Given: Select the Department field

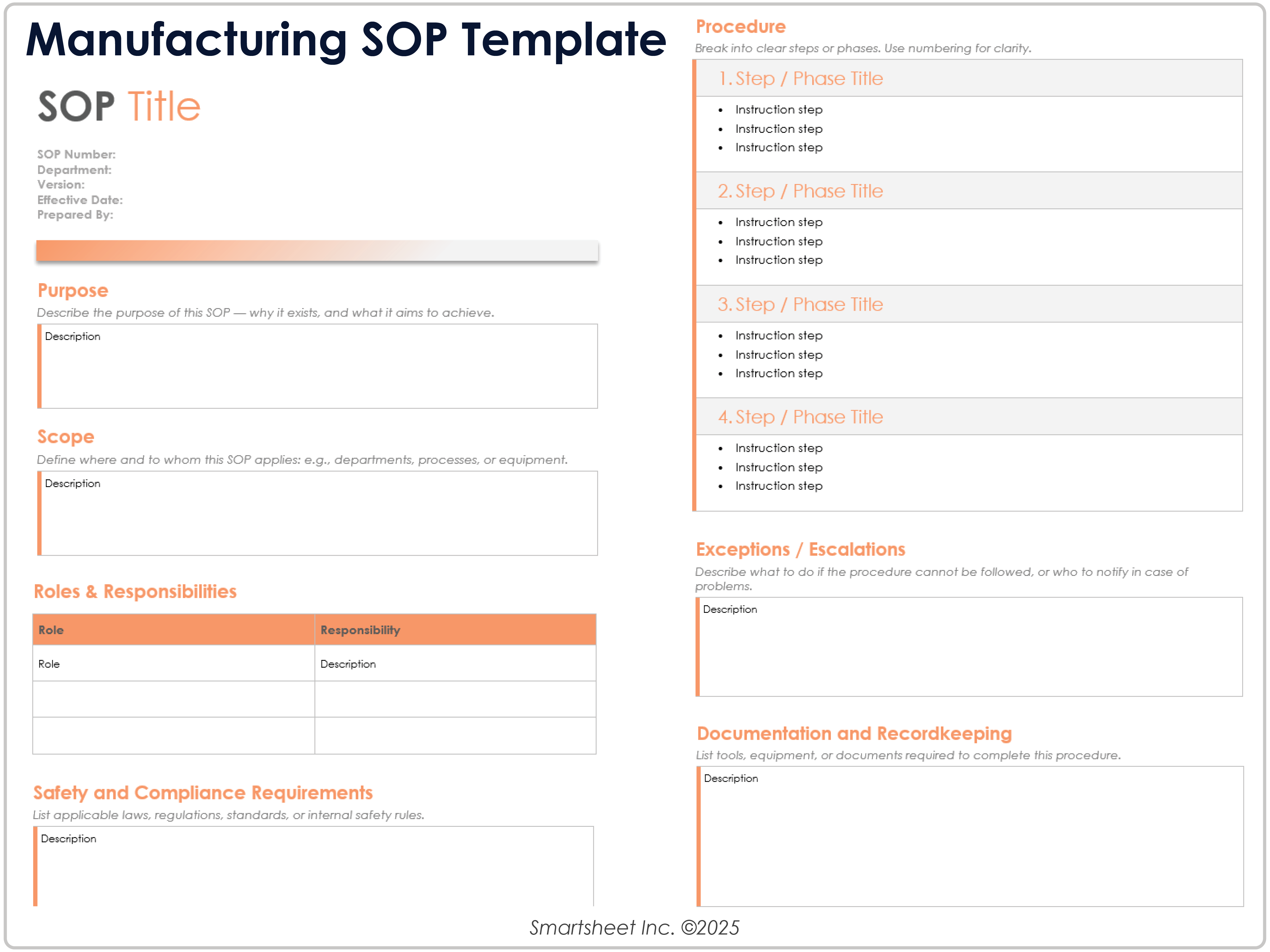Looking at the screenshot, I should tap(74, 169).
